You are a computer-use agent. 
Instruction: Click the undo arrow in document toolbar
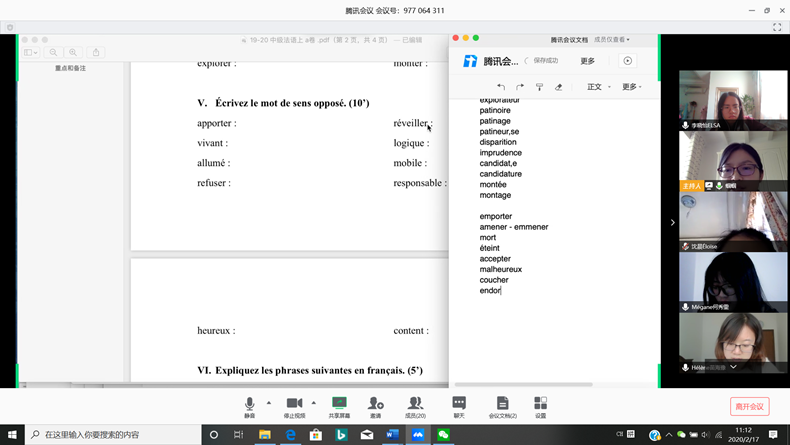(501, 87)
